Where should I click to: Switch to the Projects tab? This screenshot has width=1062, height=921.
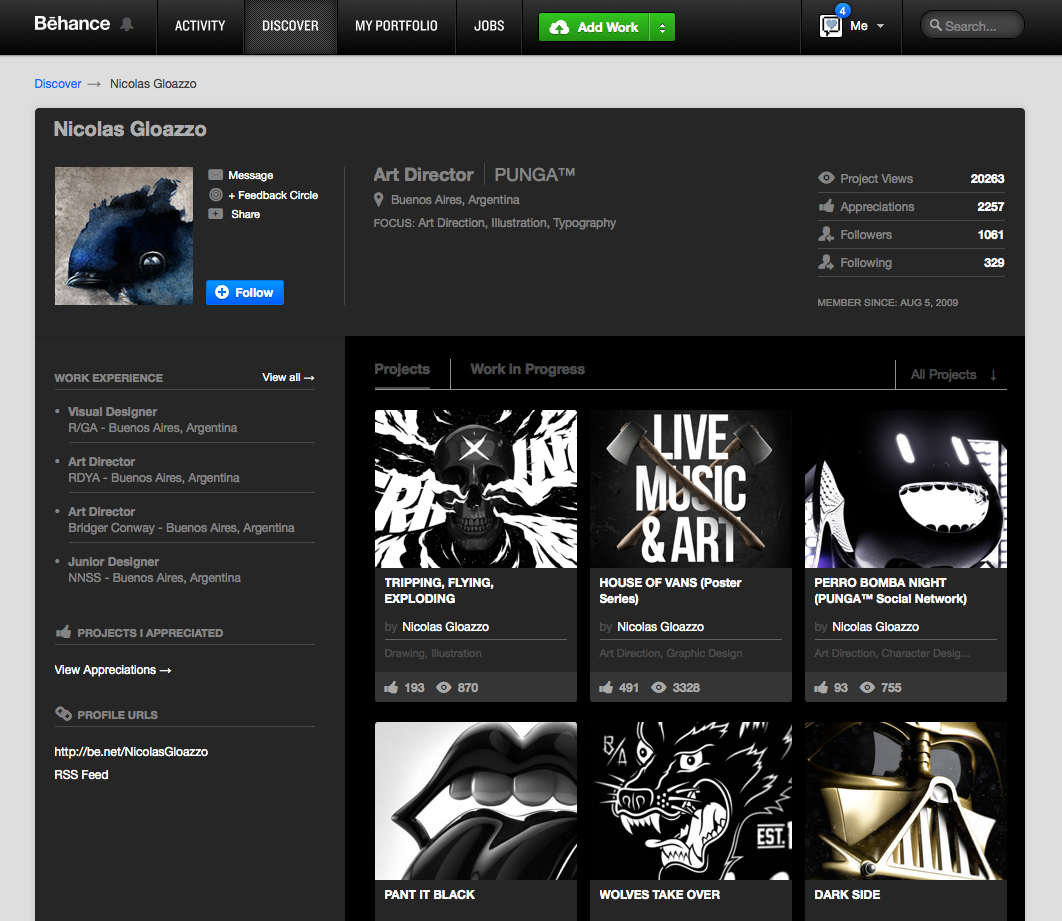(402, 369)
